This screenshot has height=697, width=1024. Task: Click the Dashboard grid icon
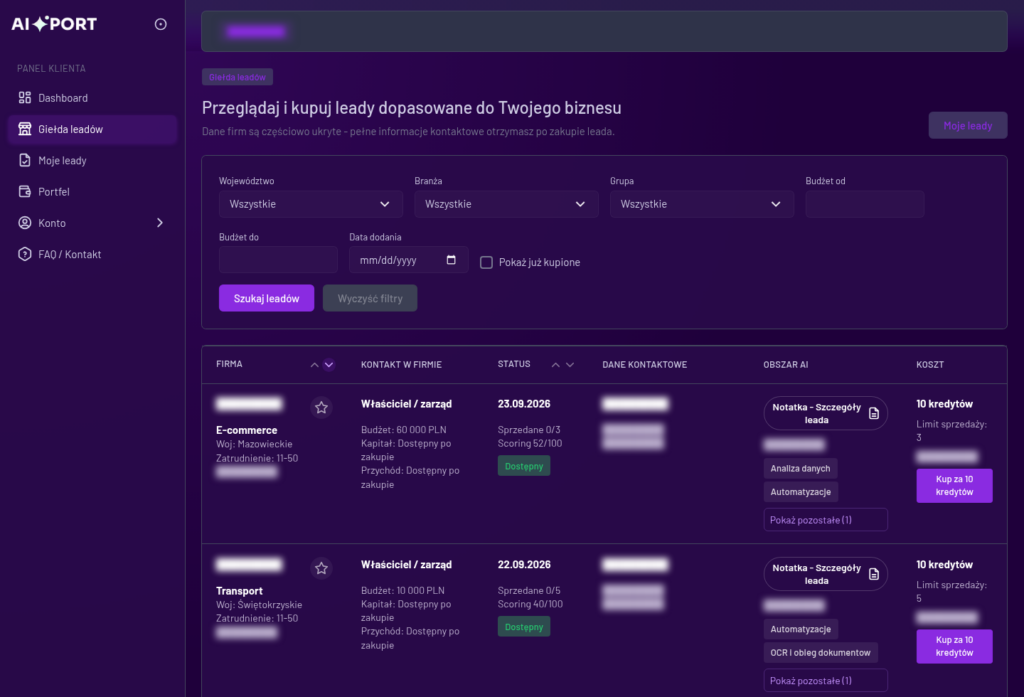[x=25, y=97]
